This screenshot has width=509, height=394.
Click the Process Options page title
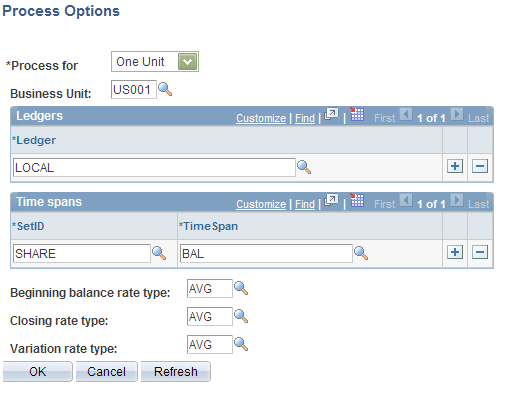[x=61, y=11]
